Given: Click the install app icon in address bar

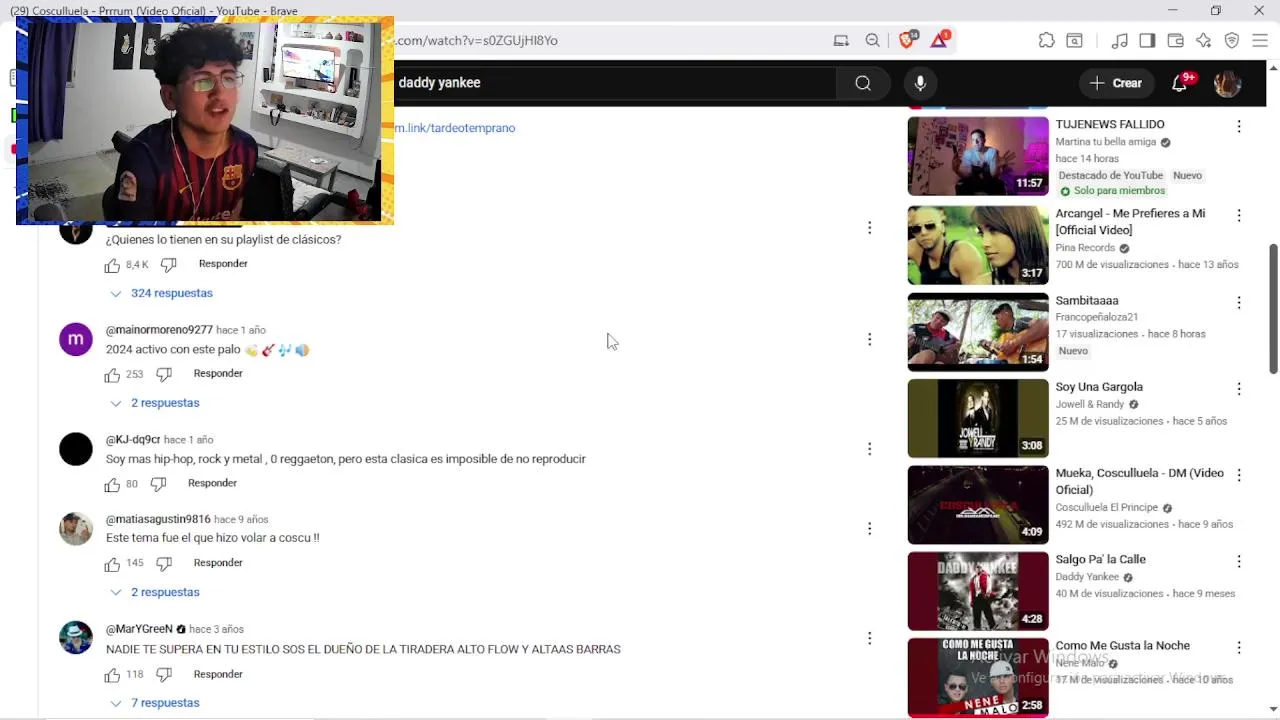Looking at the screenshot, I should tap(841, 40).
